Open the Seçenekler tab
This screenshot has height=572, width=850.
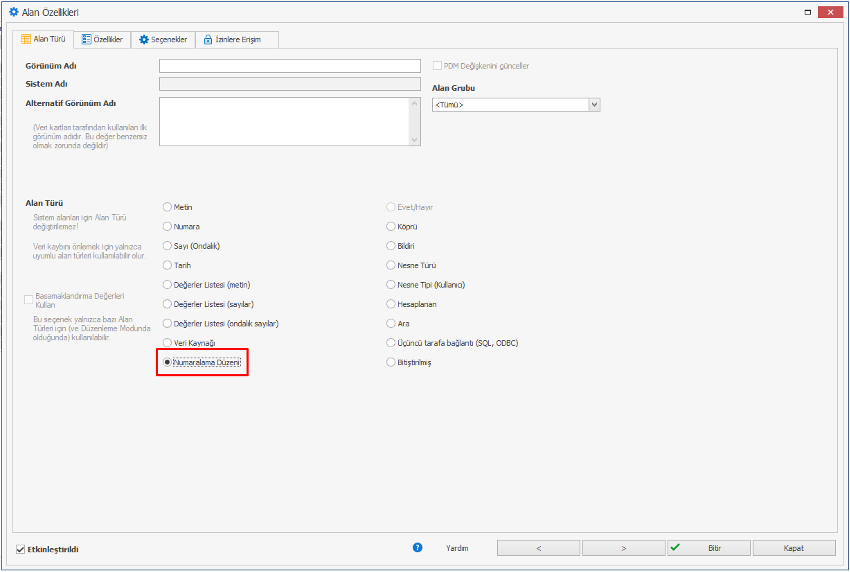pos(163,40)
